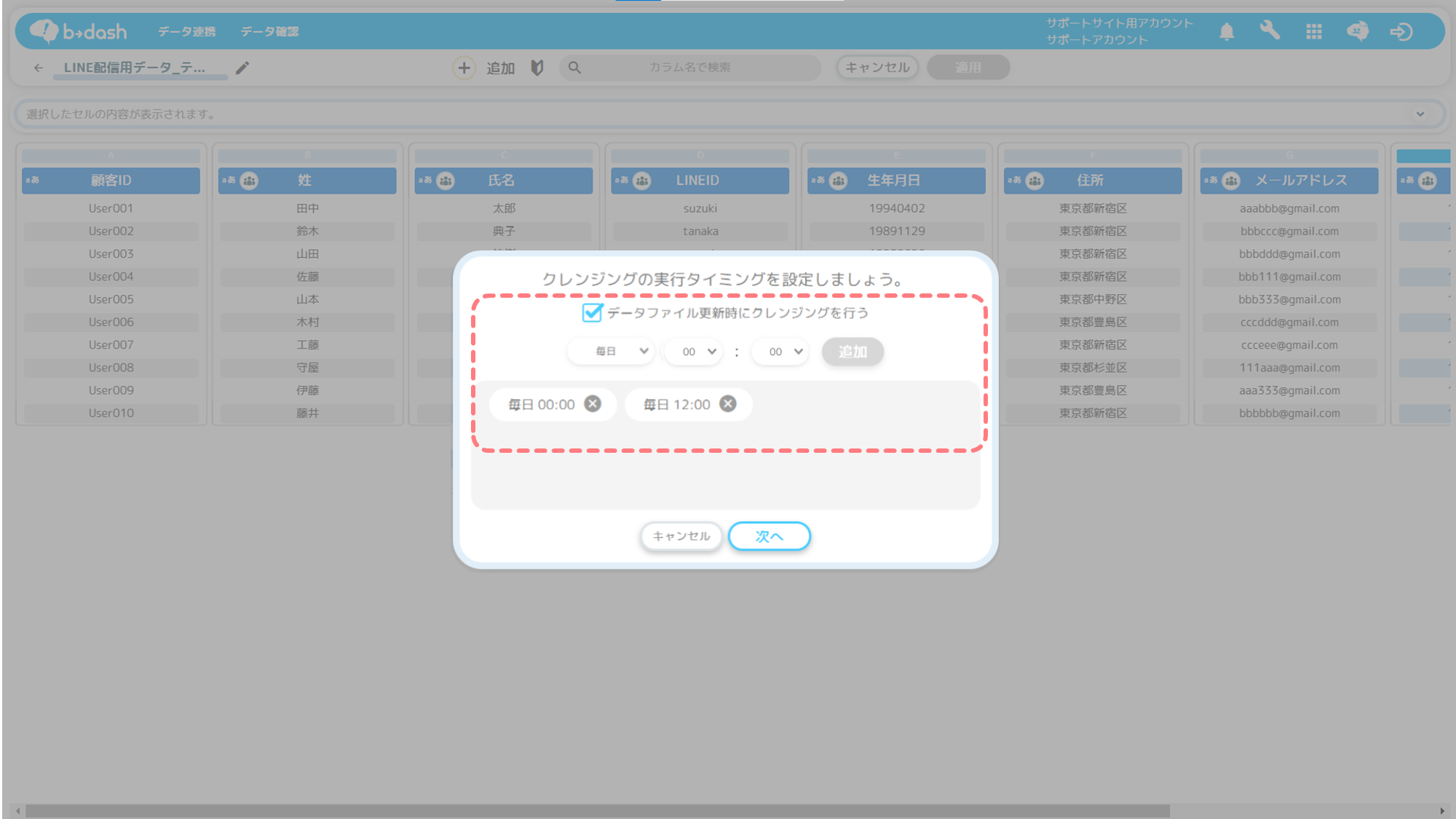Click the beginner guide shield icon

point(537,68)
